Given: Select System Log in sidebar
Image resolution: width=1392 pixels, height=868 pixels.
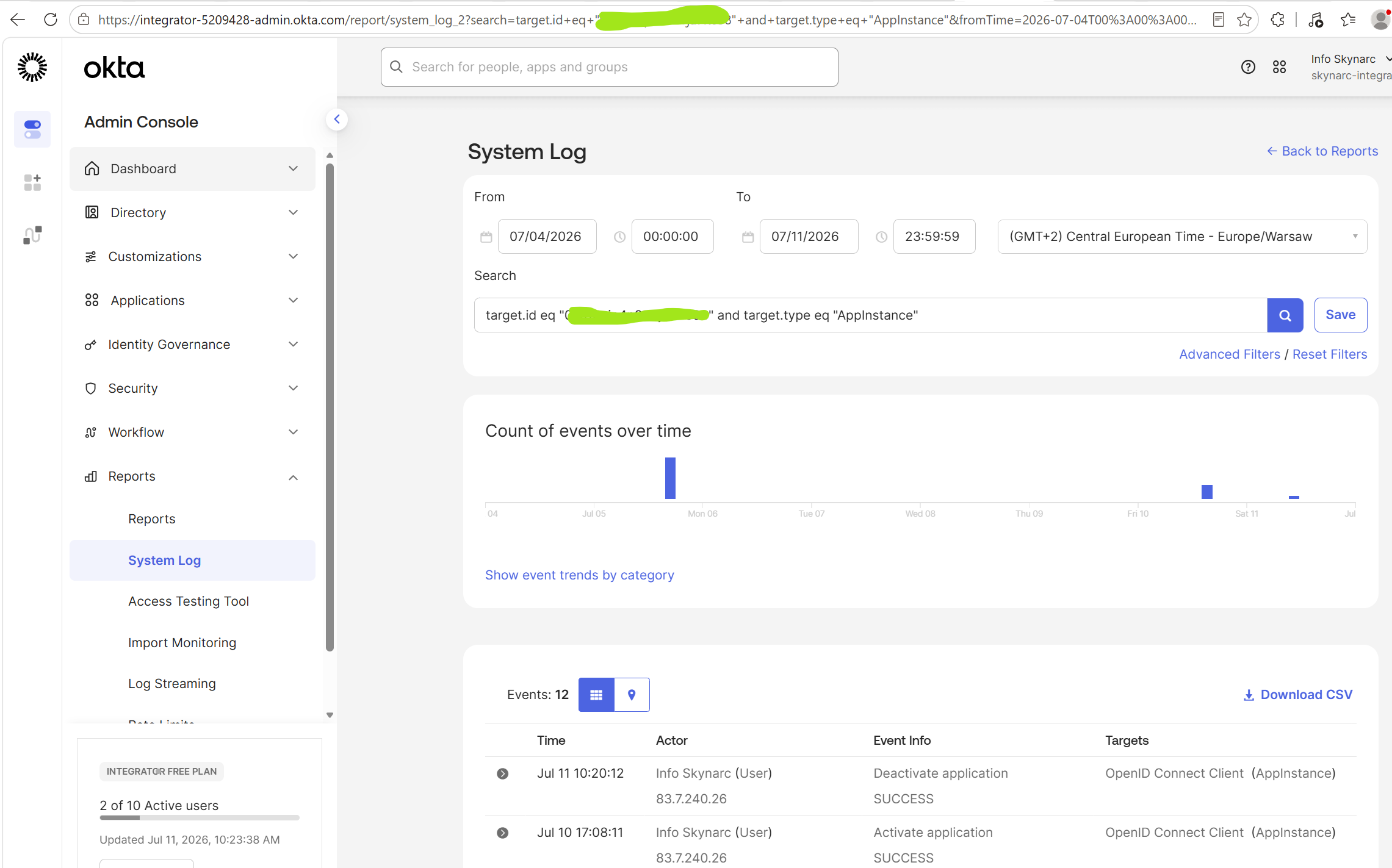Looking at the screenshot, I should (192, 561).
